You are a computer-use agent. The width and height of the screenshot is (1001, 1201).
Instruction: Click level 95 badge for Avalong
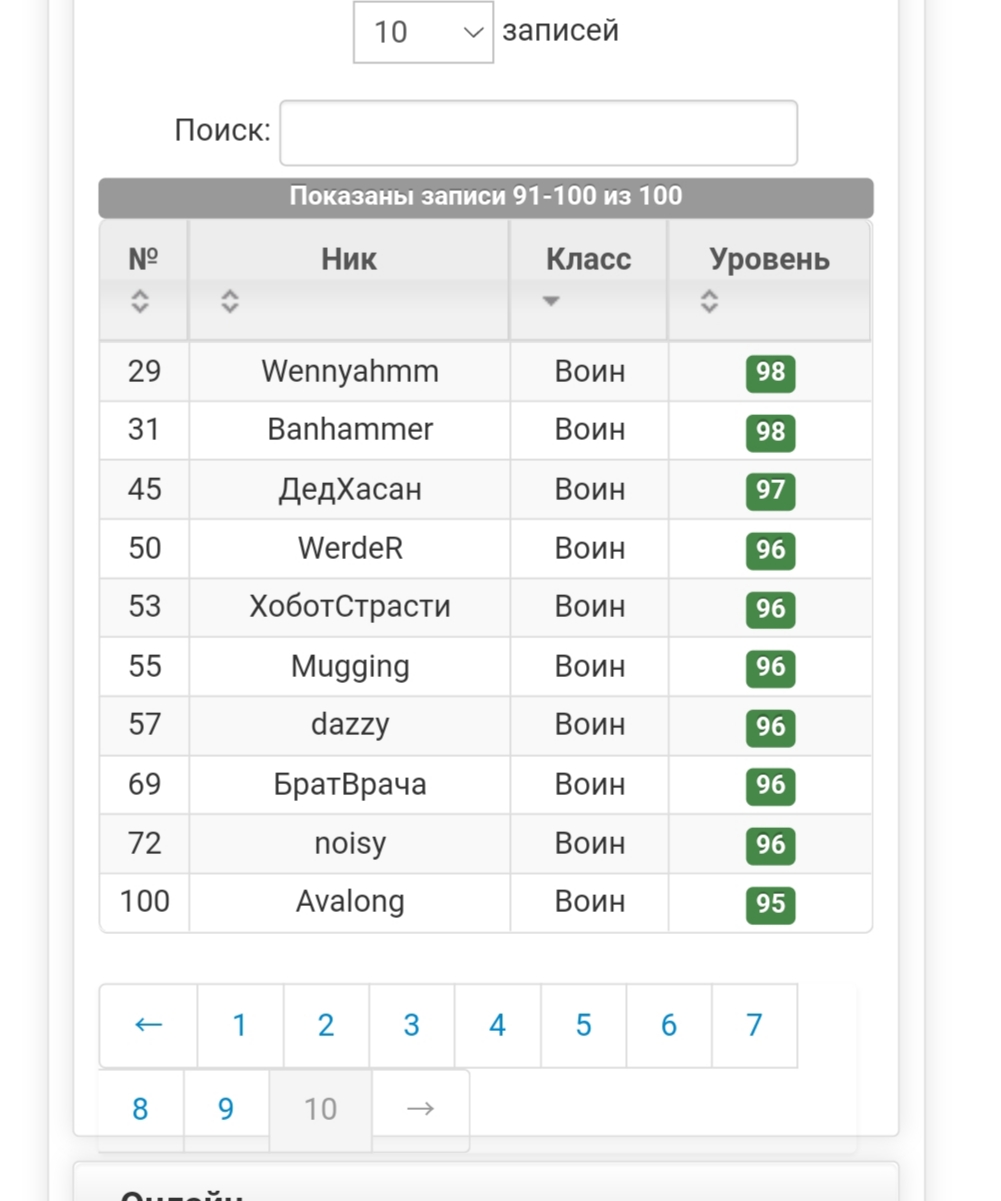pos(770,904)
